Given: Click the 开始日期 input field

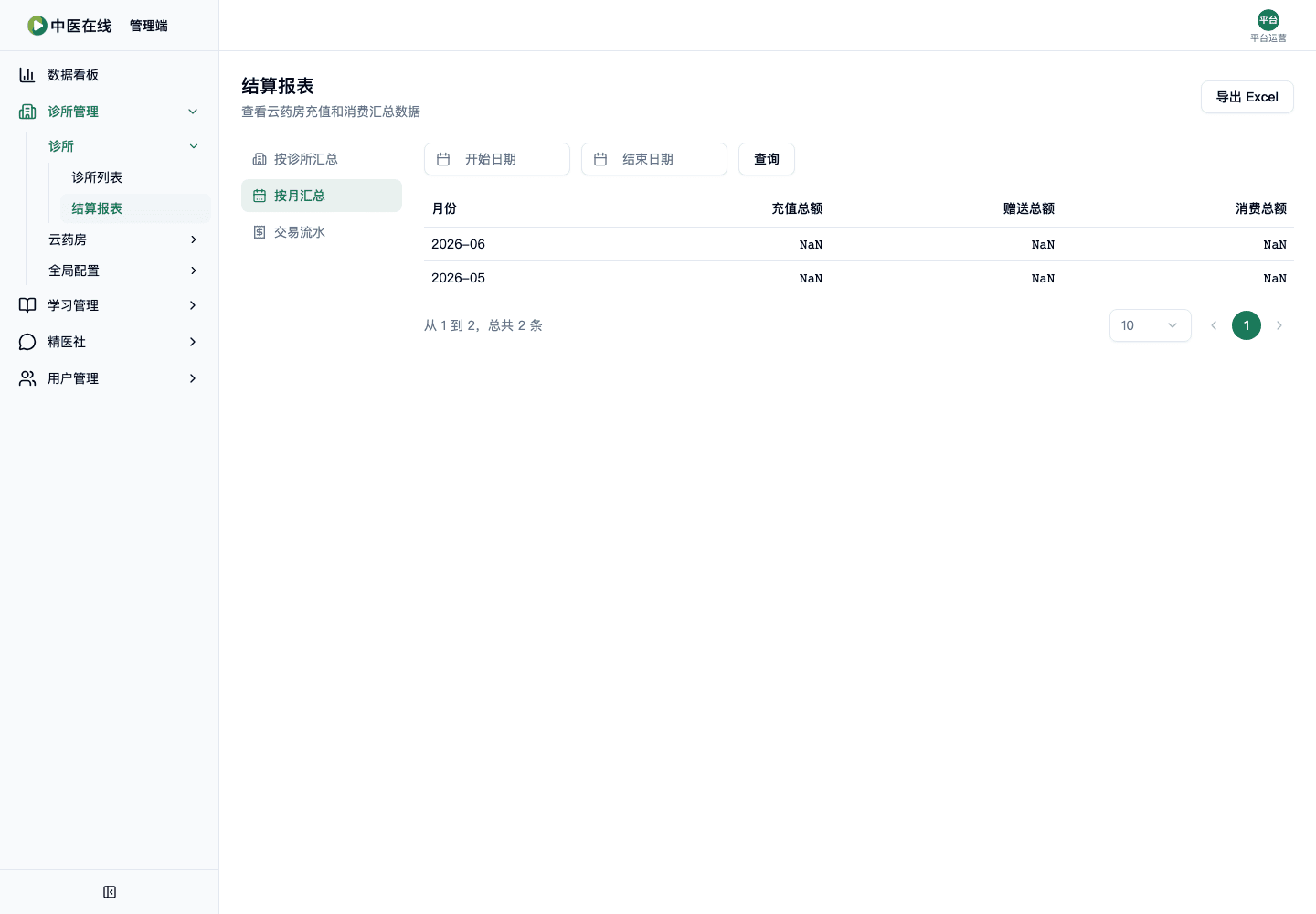Looking at the screenshot, I should [x=497, y=159].
